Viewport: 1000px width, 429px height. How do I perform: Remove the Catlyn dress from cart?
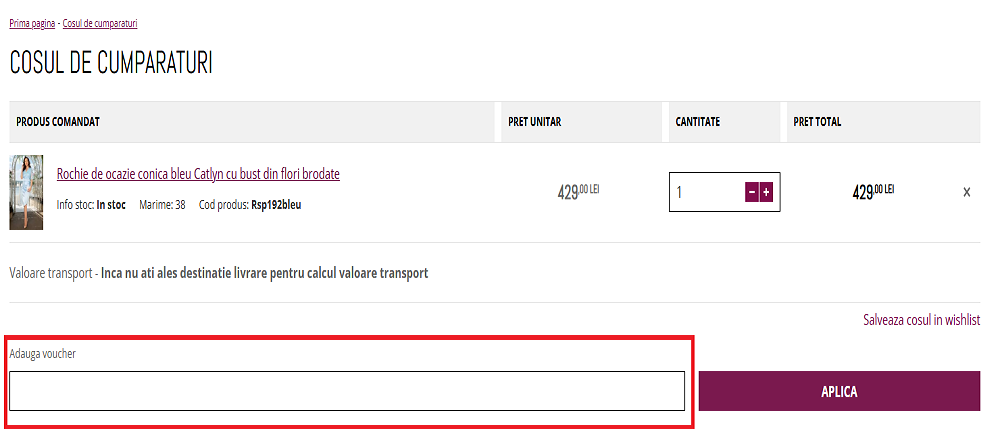coord(966,192)
